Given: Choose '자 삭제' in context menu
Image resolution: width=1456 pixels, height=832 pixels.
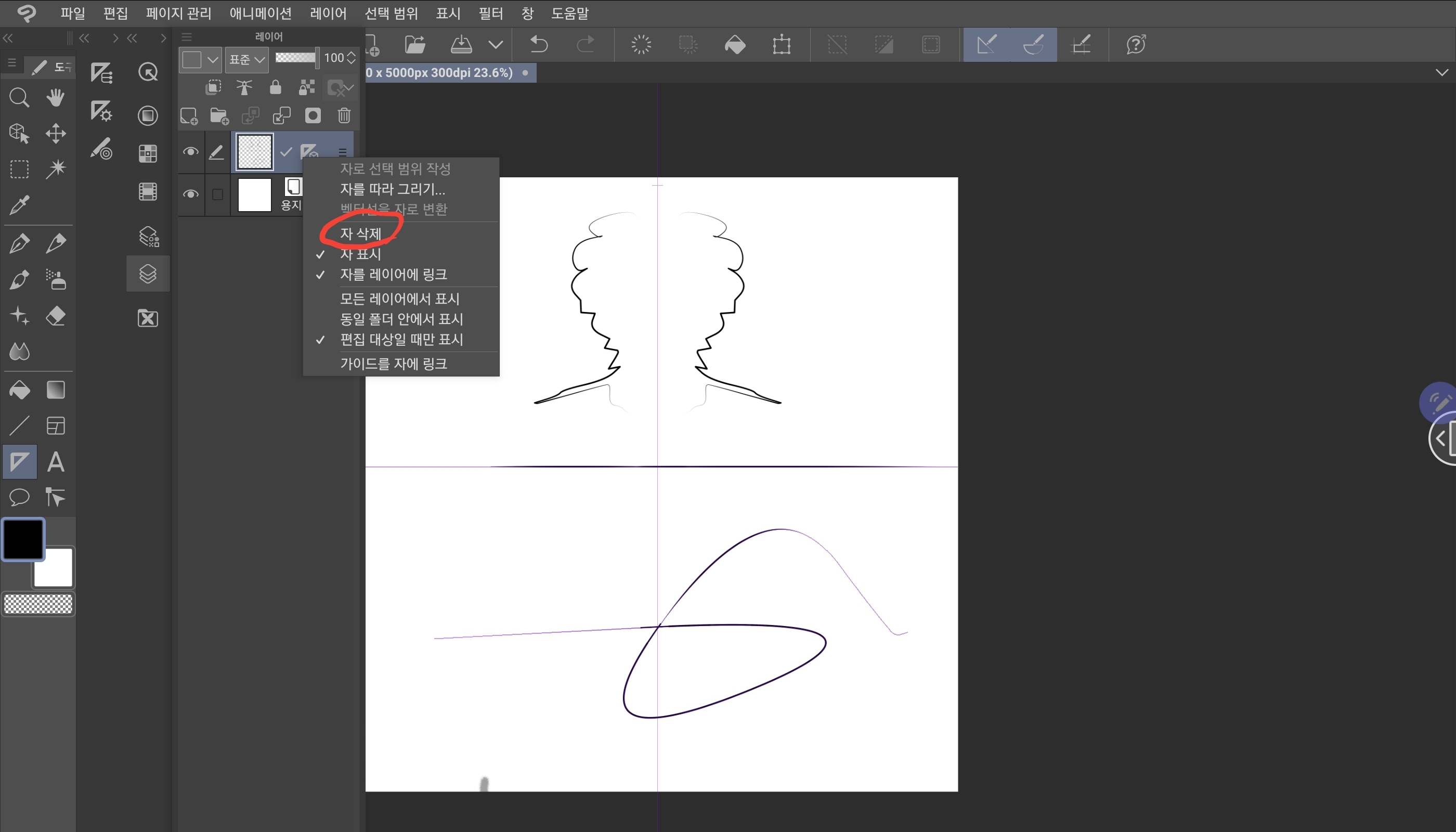Looking at the screenshot, I should tap(360, 233).
